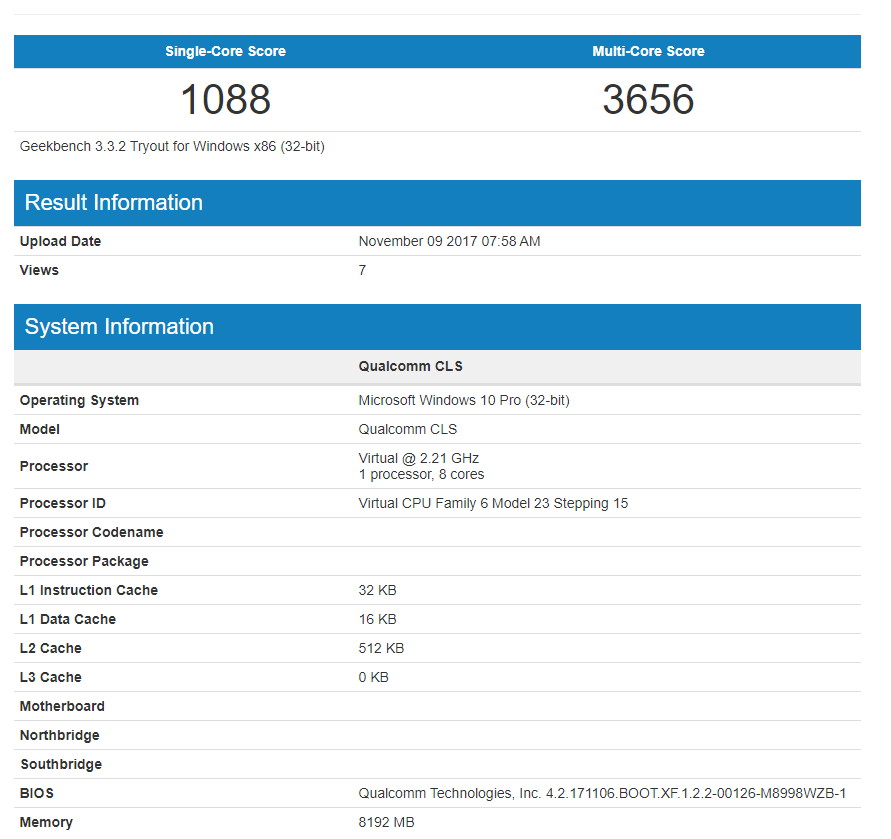This screenshot has height=839, width=891.
Task: Click the L2 Cache label
Action: point(51,649)
